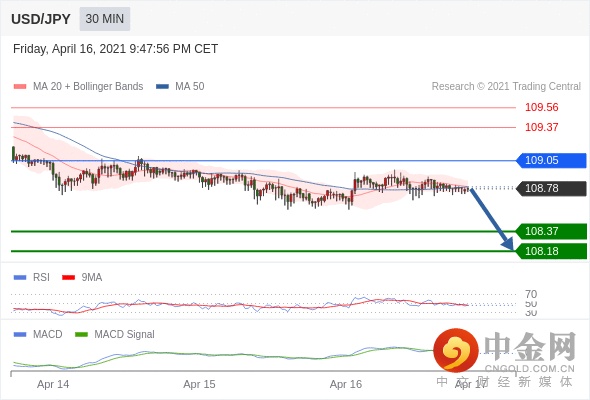Click the Apr 15 date axis label
The height and width of the screenshot is (400, 590).
[199, 384]
